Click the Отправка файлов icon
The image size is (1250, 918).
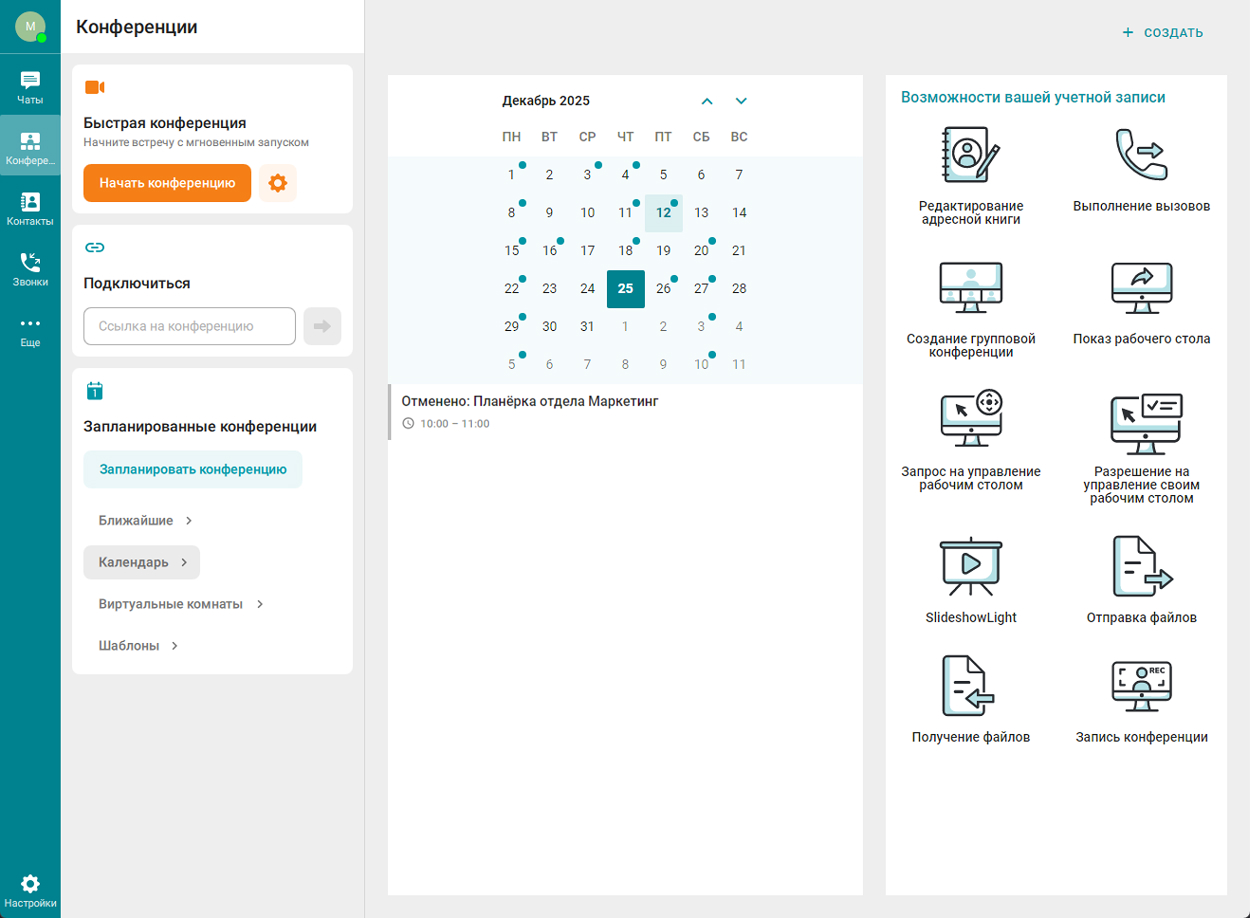click(1141, 567)
